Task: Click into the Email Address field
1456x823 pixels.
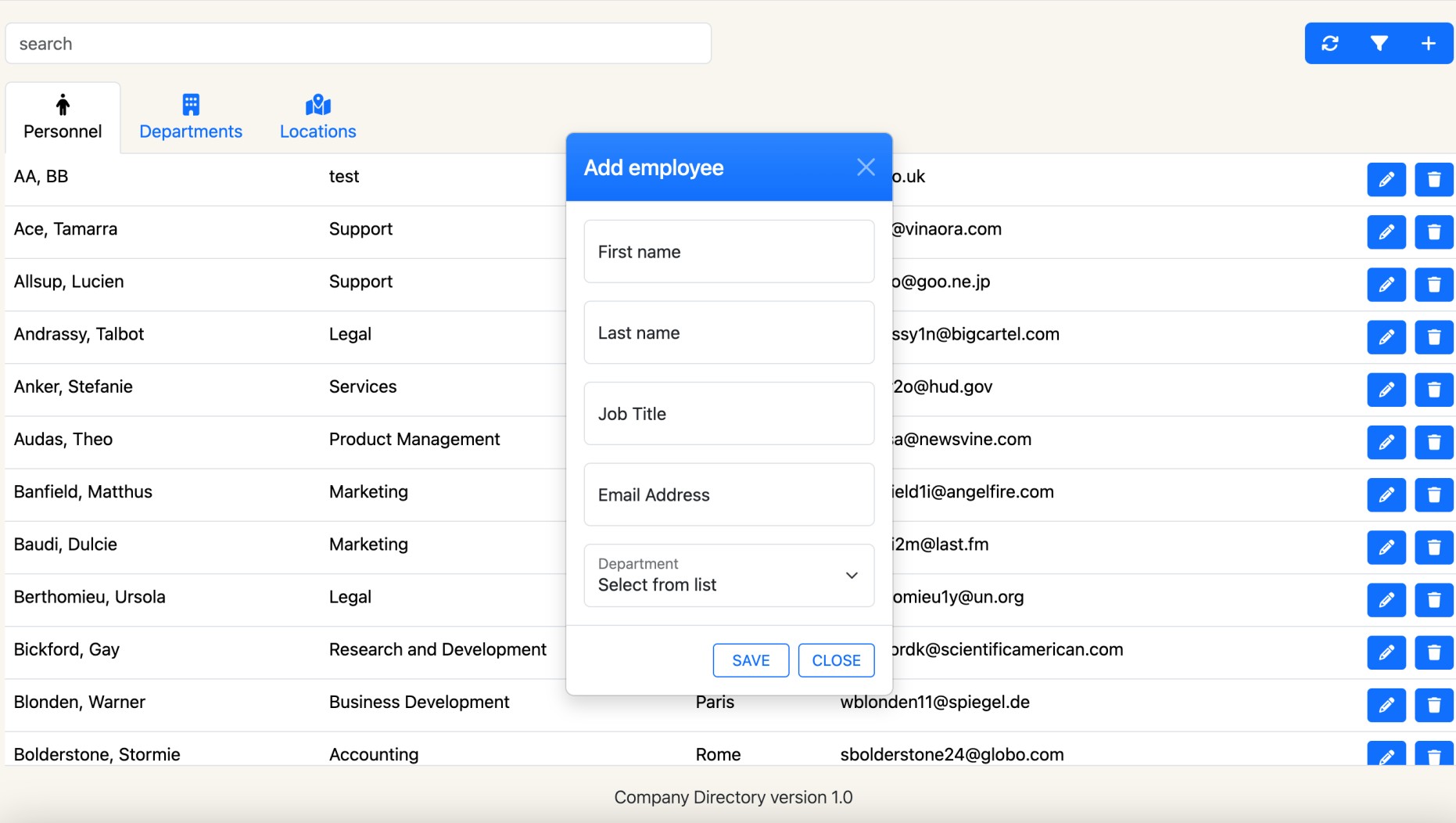Action: pyautogui.click(x=728, y=495)
